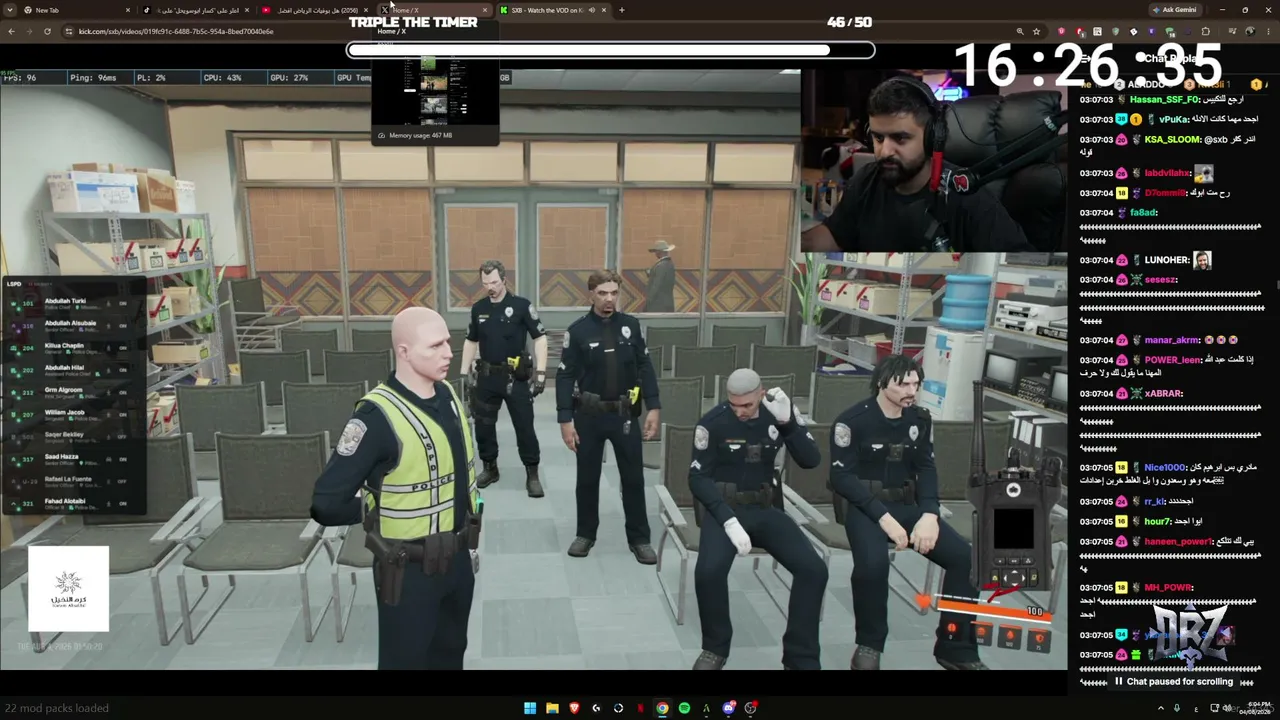Select William Jacob in the LSPD roster
The image size is (1280, 720).
tap(76, 414)
